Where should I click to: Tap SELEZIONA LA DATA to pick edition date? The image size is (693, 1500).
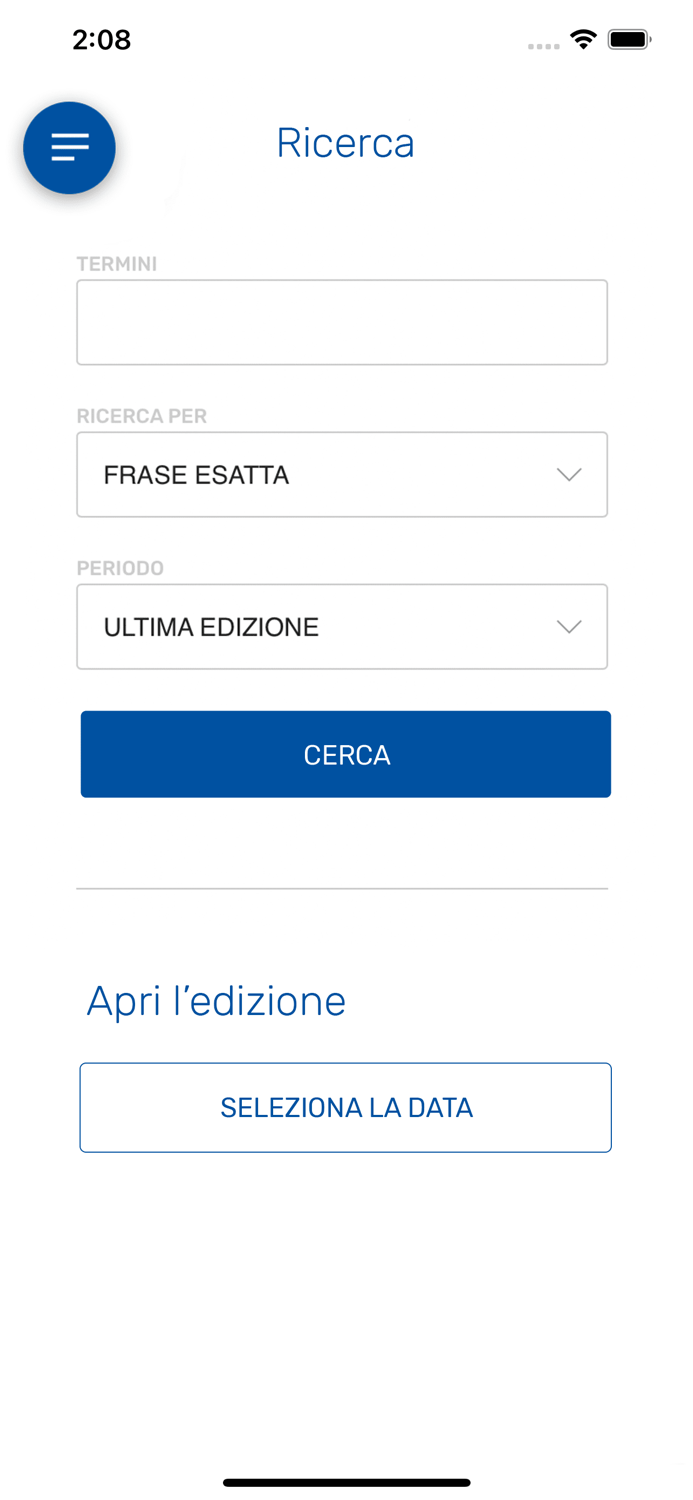(x=345, y=1107)
